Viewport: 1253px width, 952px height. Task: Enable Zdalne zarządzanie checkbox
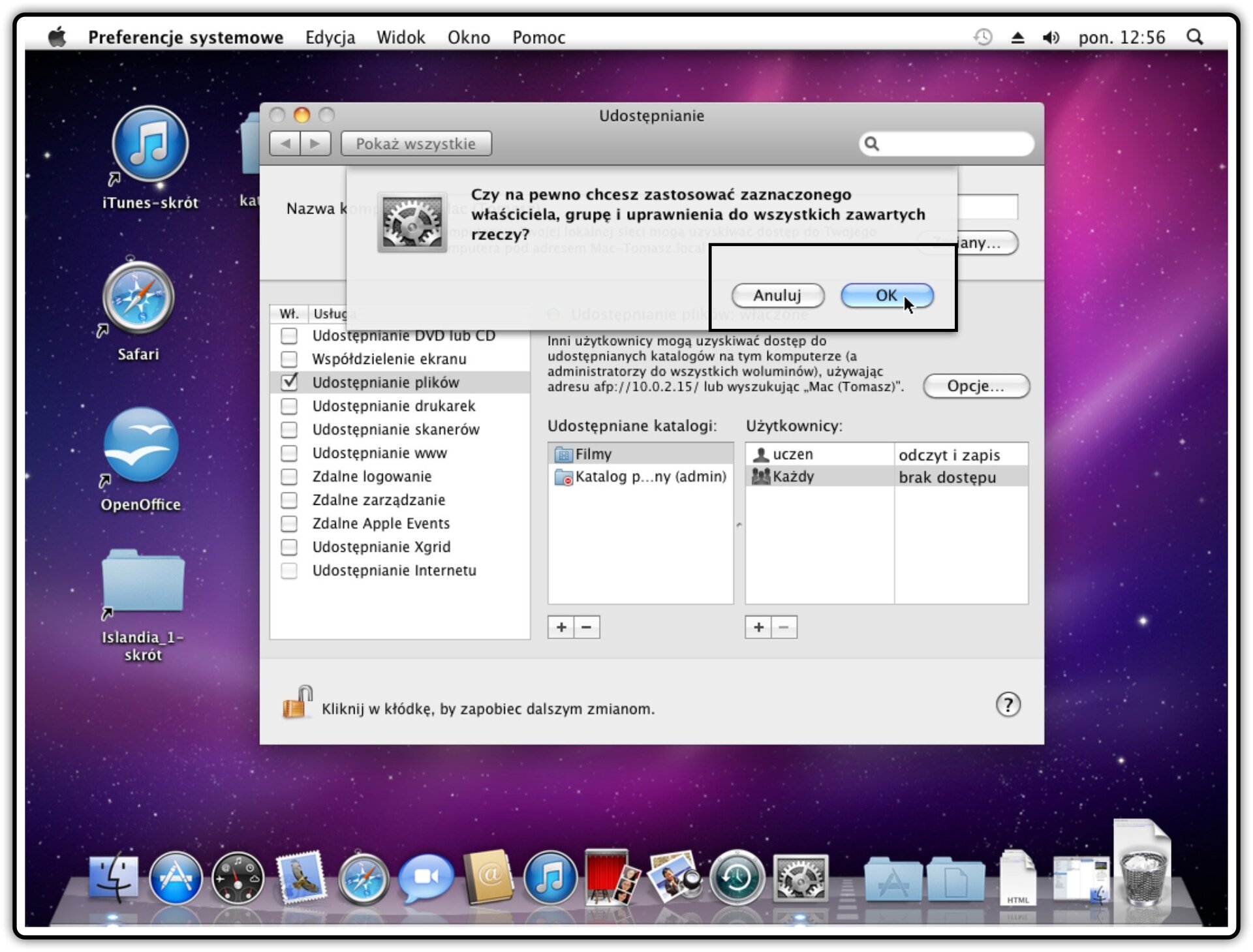click(289, 500)
